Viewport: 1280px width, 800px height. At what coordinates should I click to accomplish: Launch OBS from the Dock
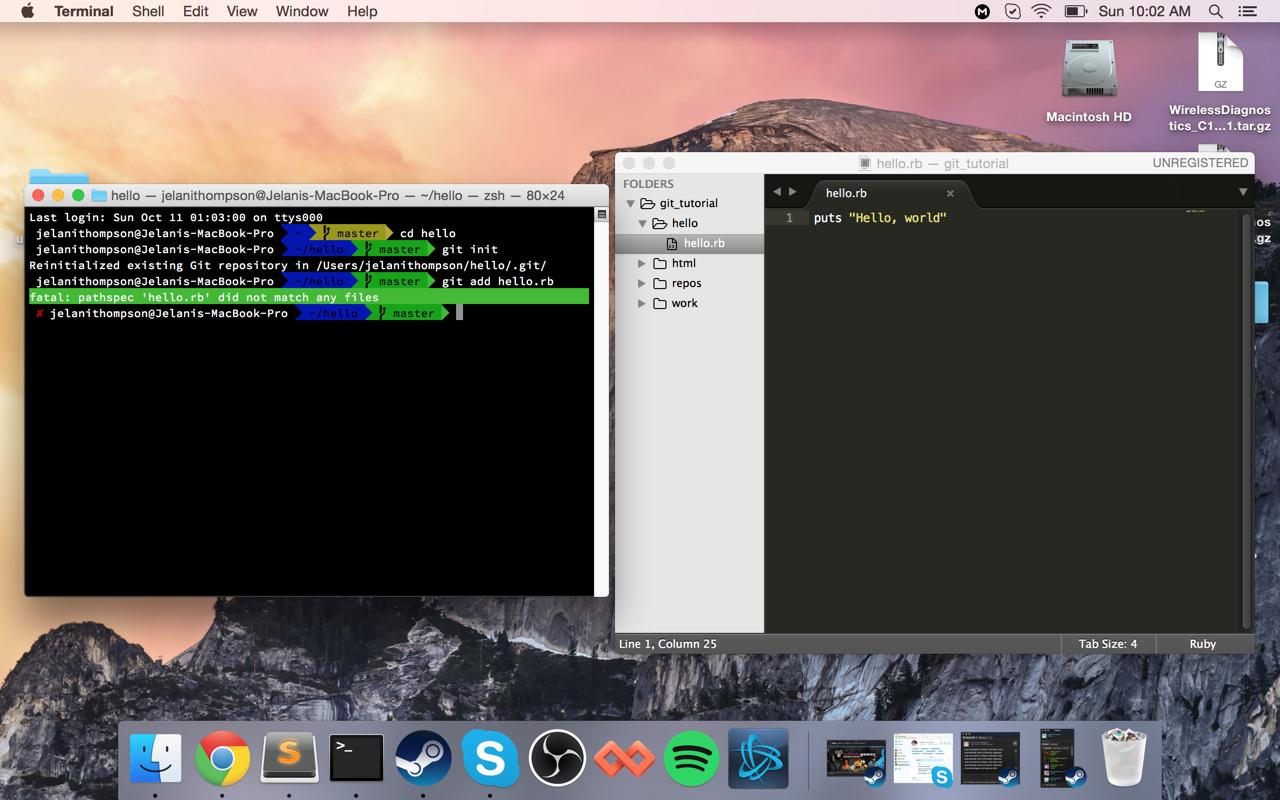(557, 758)
